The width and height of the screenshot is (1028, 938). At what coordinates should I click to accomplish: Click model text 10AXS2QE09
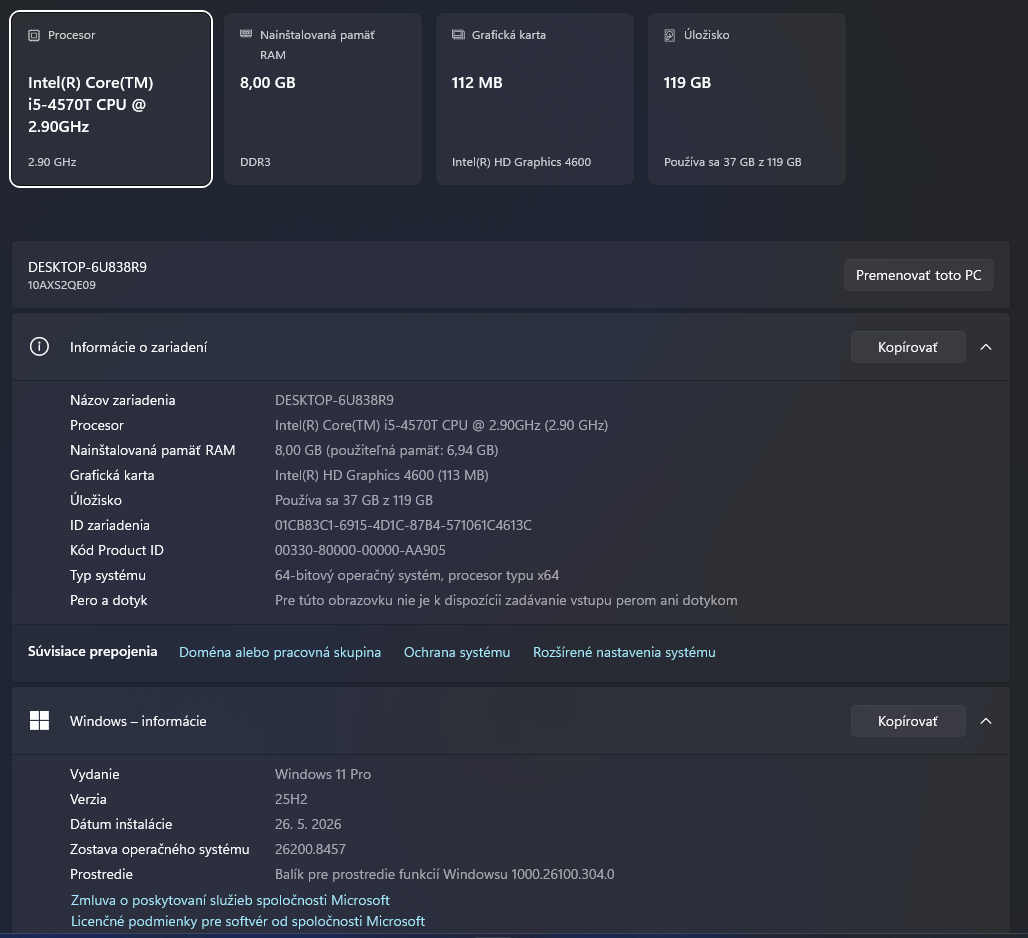click(62, 285)
